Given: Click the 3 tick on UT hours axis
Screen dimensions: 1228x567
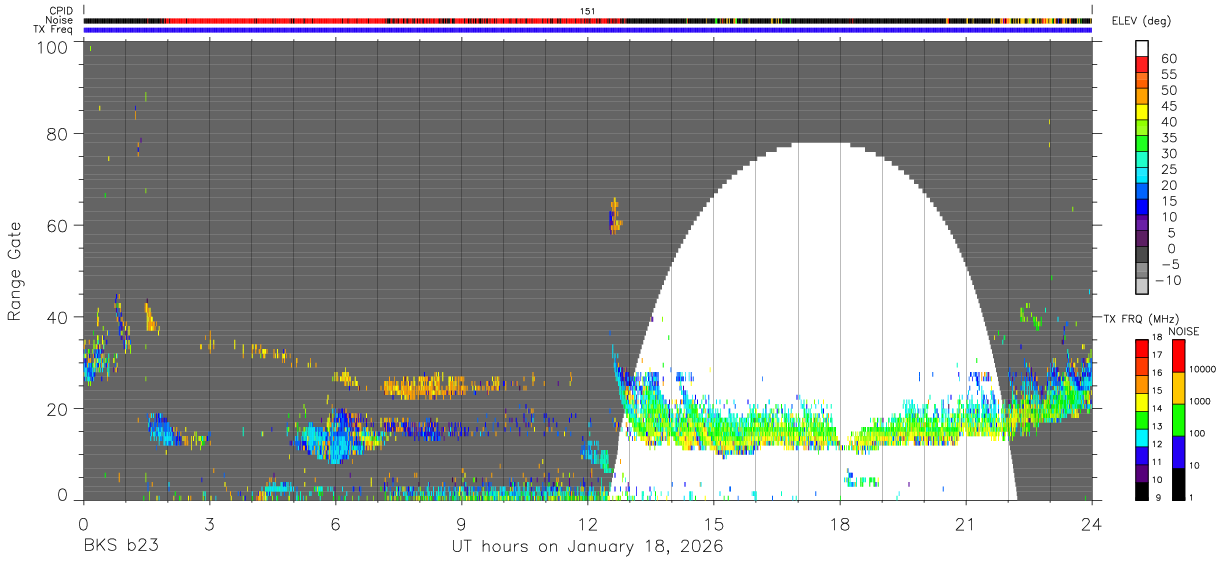Looking at the screenshot, I should [x=209, y=522].
